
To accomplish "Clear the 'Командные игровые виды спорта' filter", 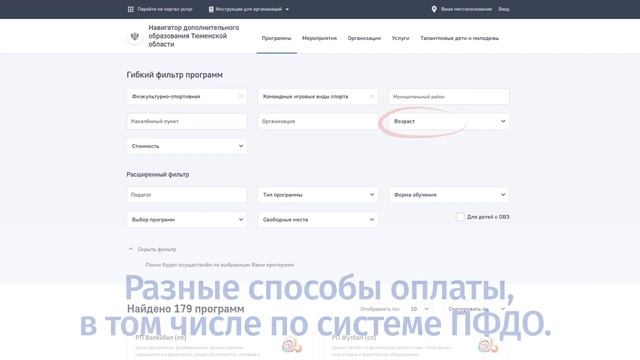I will point(371,96).
